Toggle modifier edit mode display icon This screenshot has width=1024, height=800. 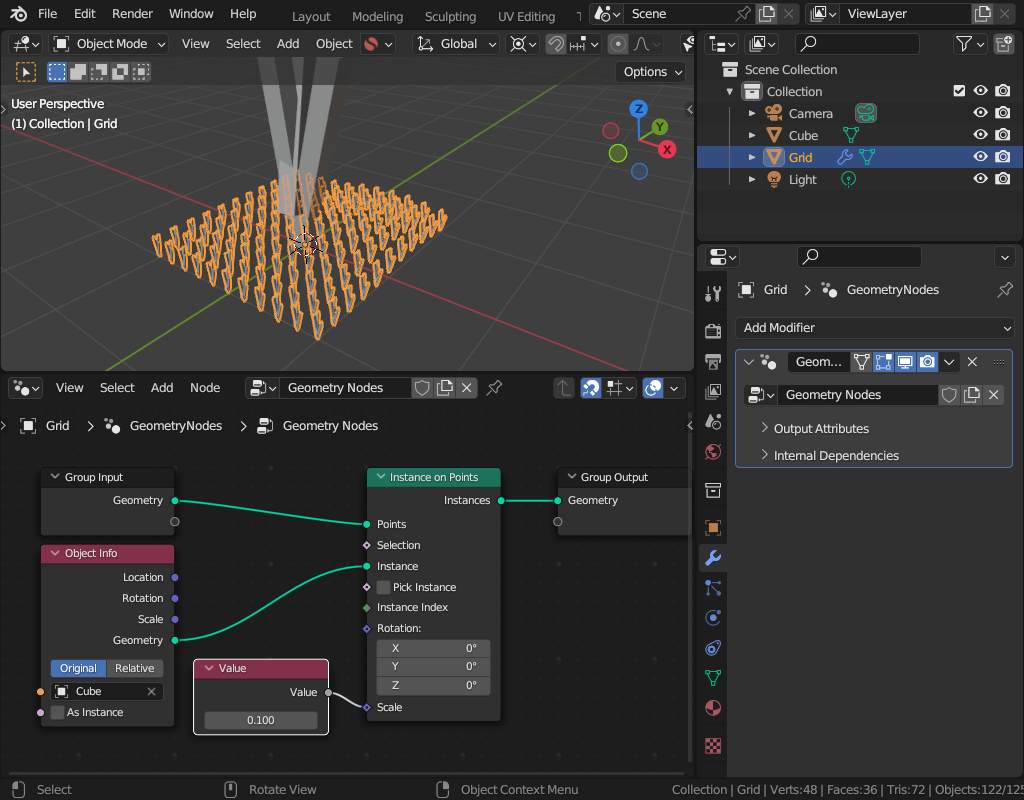(x=883, y=362)
